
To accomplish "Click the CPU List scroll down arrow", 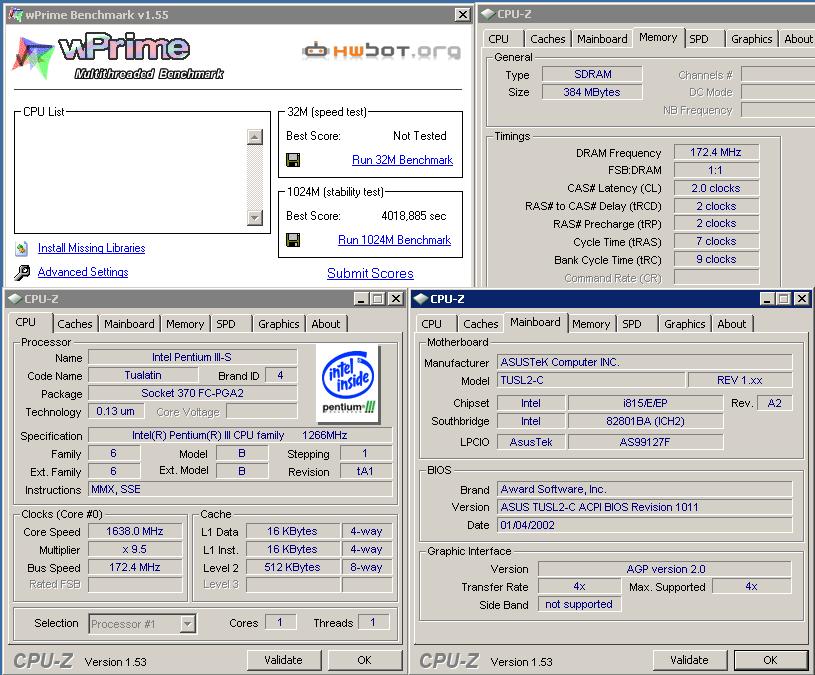I will (x=255, y=217).
